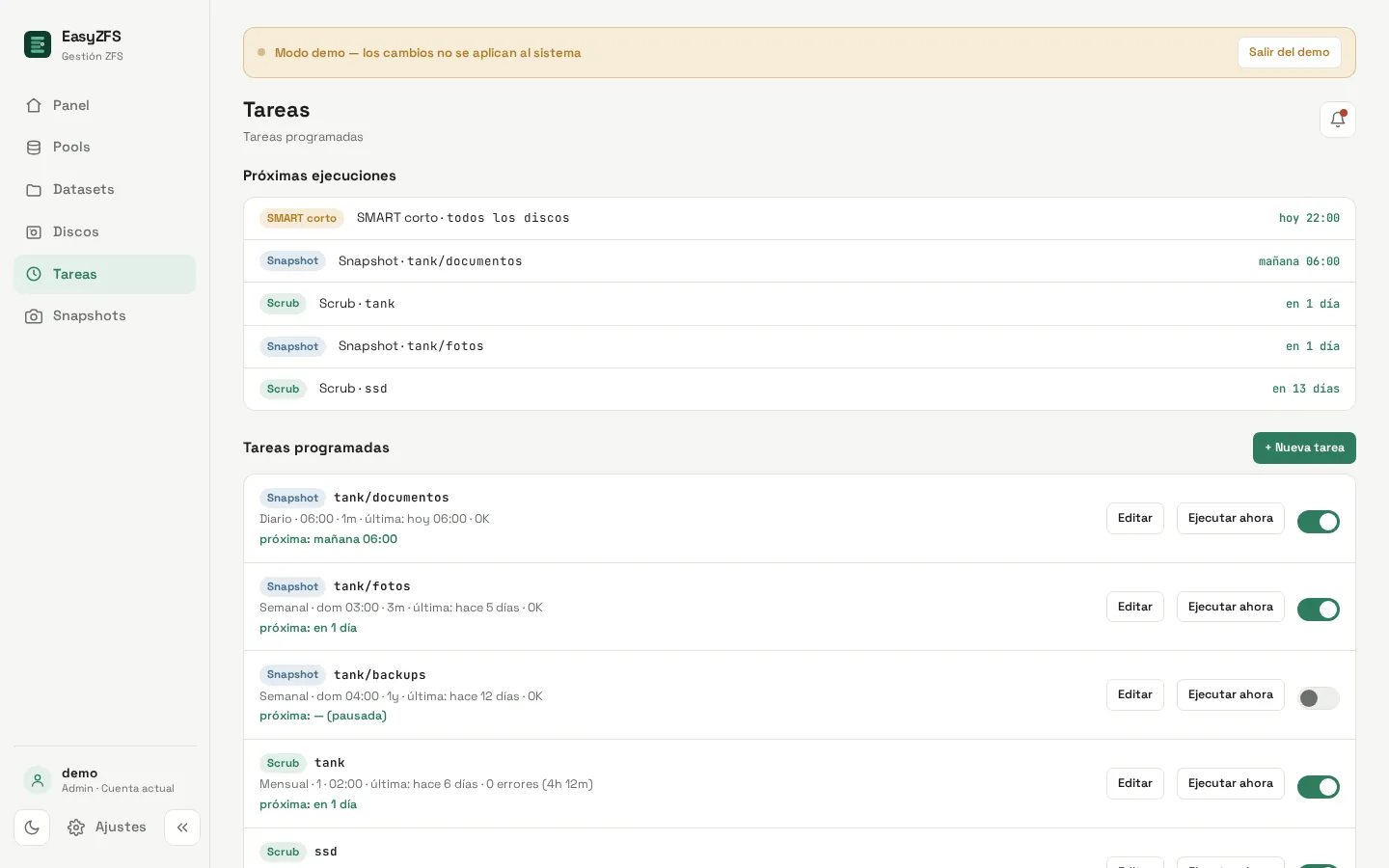Run tank/documentos snapshot now
Image resolution: width=1389 pixels, height=868 pixels.
[1231, 518]
